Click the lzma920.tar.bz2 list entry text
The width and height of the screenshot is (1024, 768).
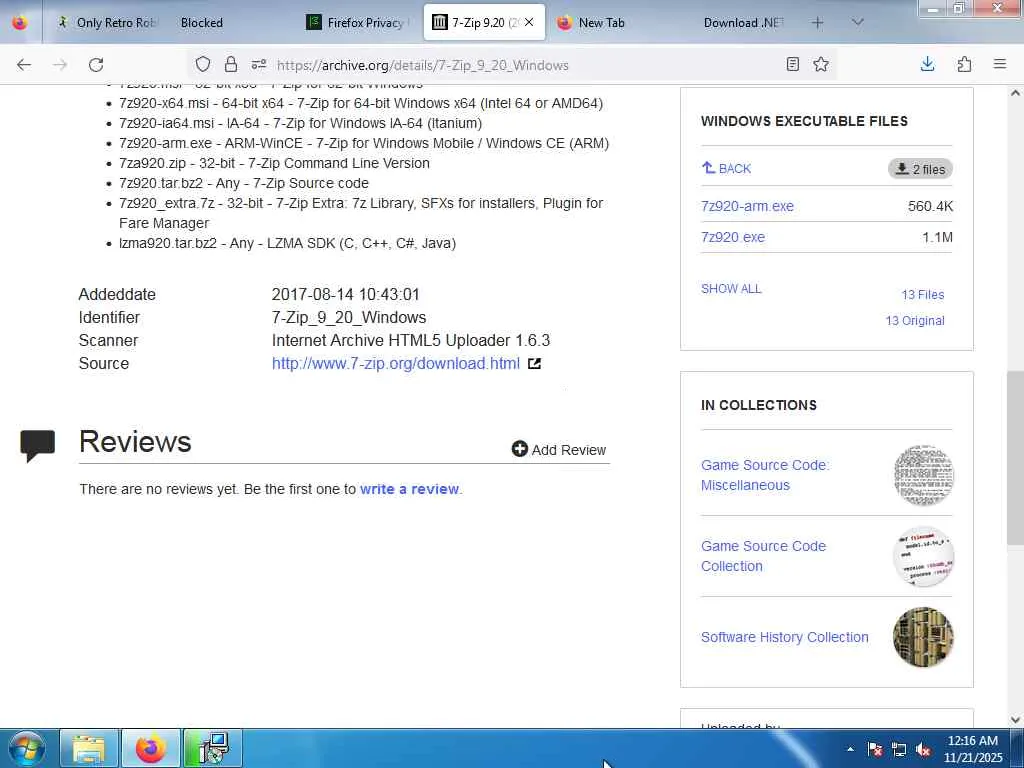tap(287, 243)
